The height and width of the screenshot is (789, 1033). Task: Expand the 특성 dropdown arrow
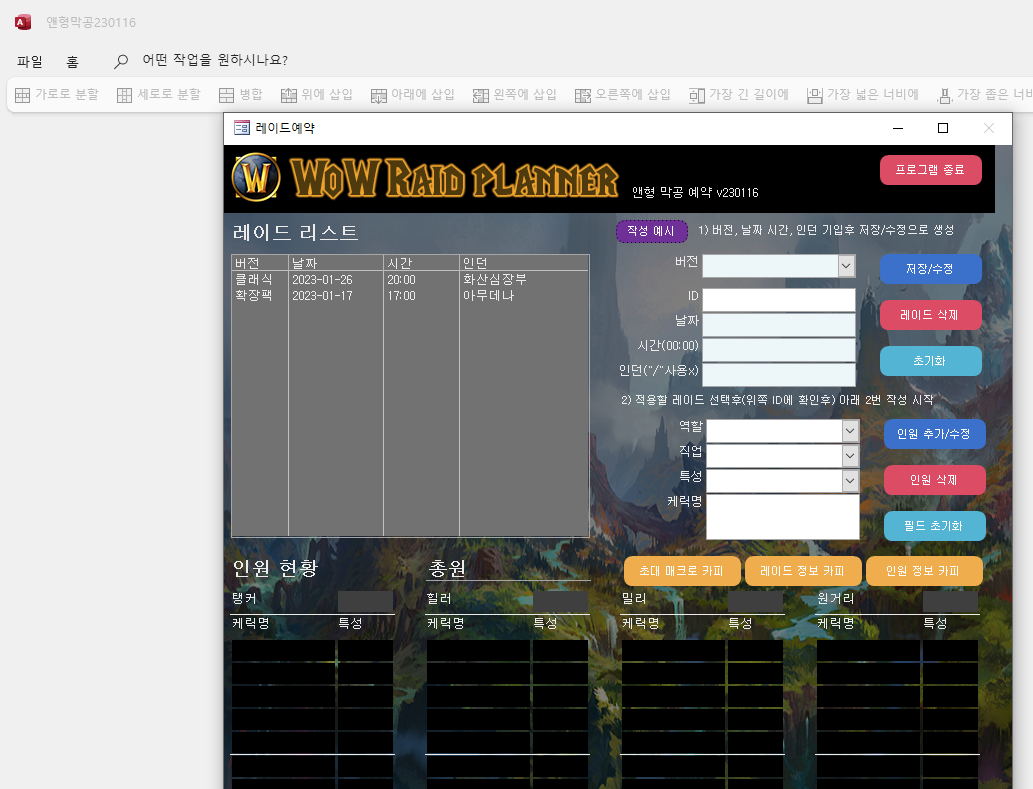851,481
